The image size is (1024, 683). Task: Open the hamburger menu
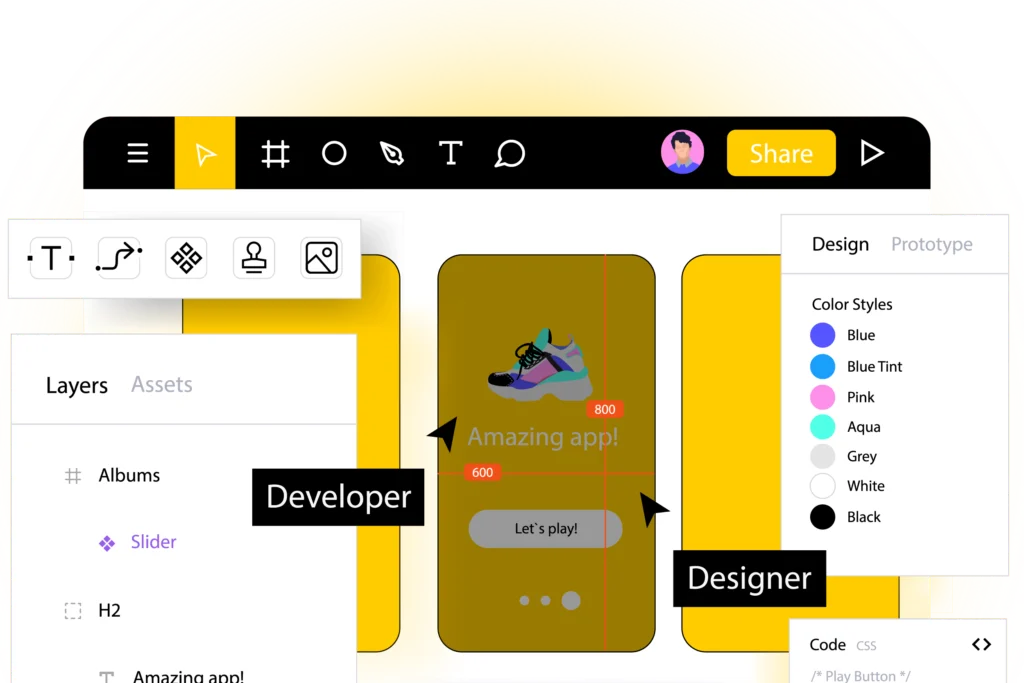(x=137, y=153)
